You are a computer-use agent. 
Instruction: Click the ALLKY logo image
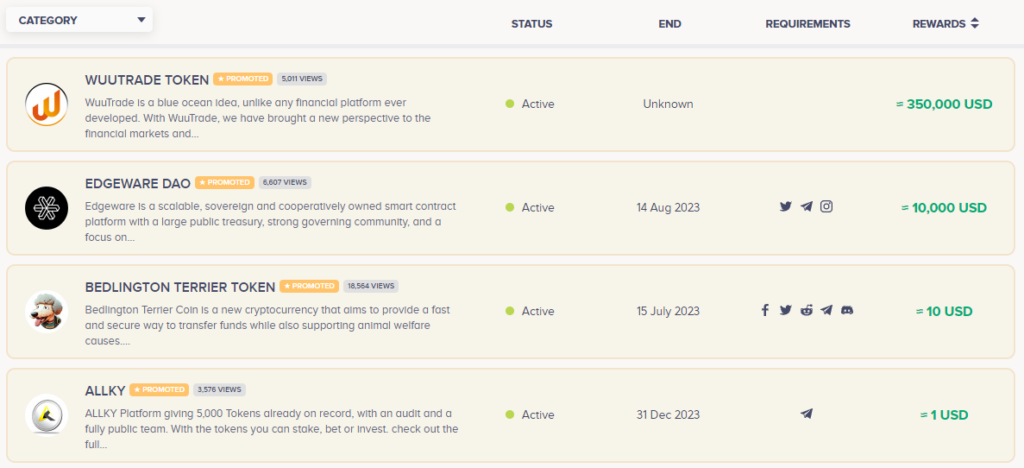tap(46, 415)
